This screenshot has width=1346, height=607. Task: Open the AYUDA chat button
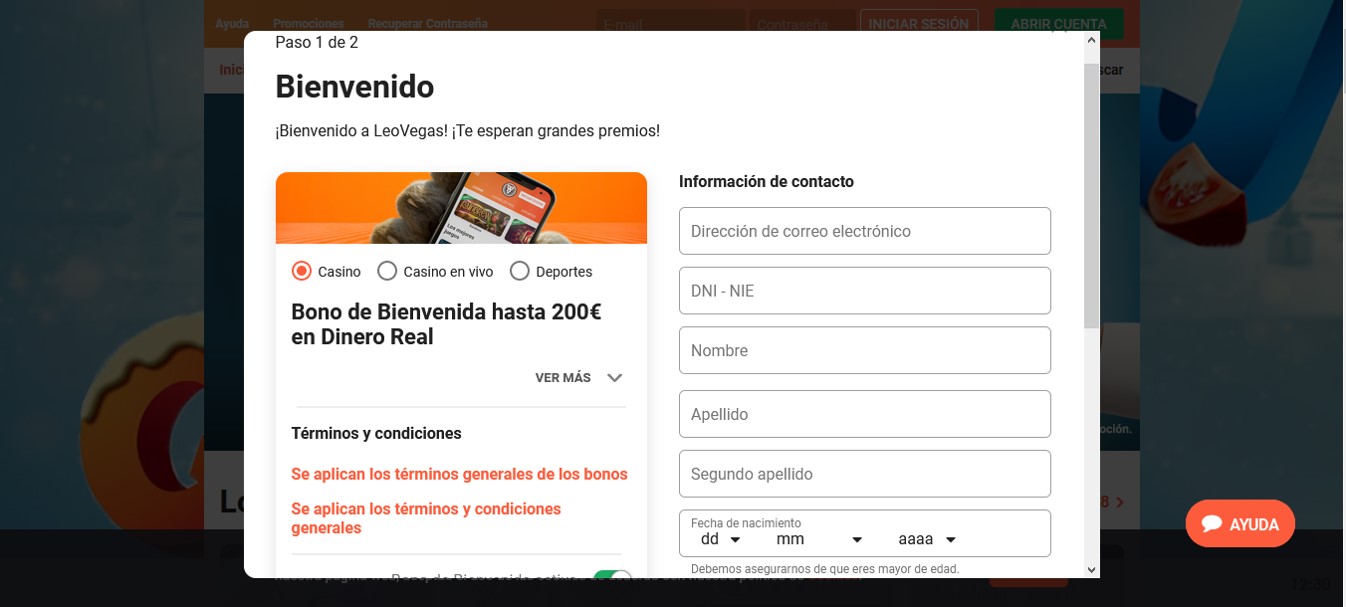point(1240,523)
